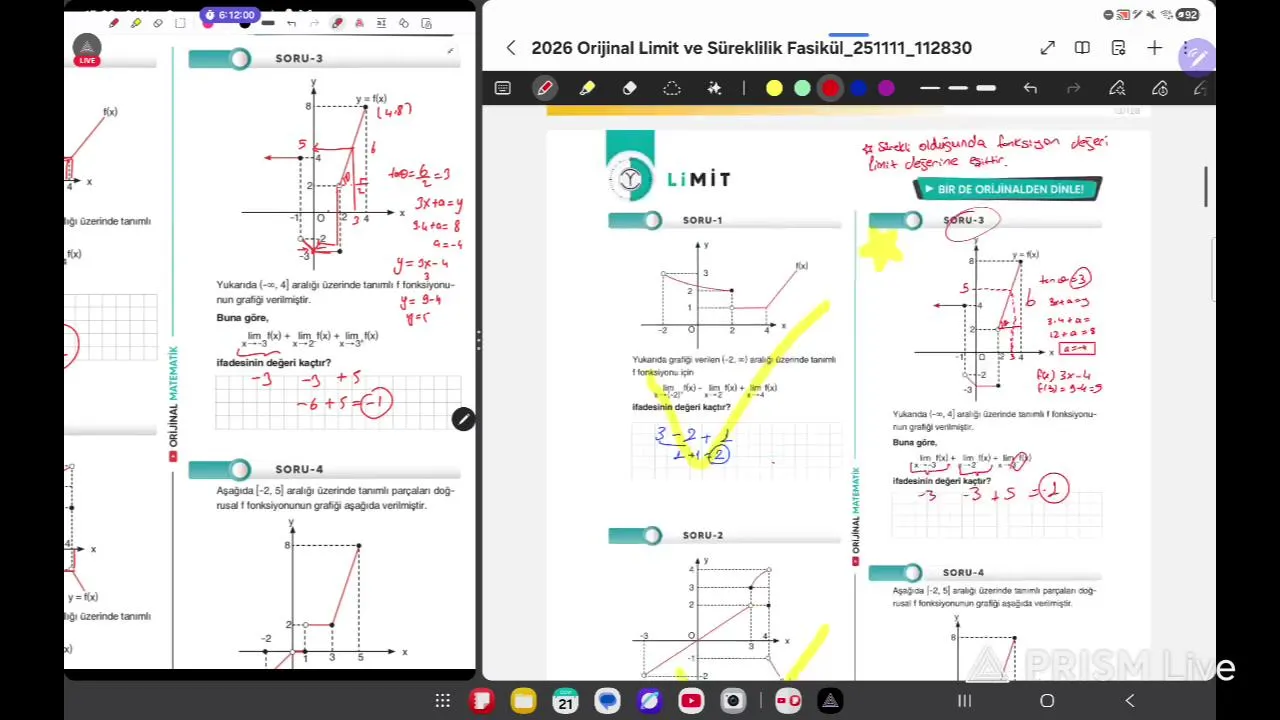The width and height of the screenshot is (1280, 720).
Task: Open the app drawer grid icon
Action: coord(442,701)
